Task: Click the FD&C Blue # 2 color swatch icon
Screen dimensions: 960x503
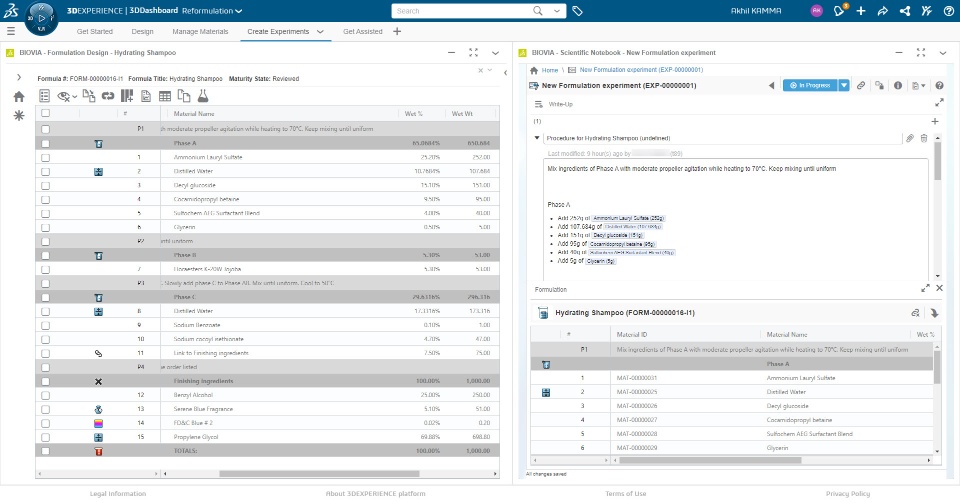Action: (x=98, y=423)
